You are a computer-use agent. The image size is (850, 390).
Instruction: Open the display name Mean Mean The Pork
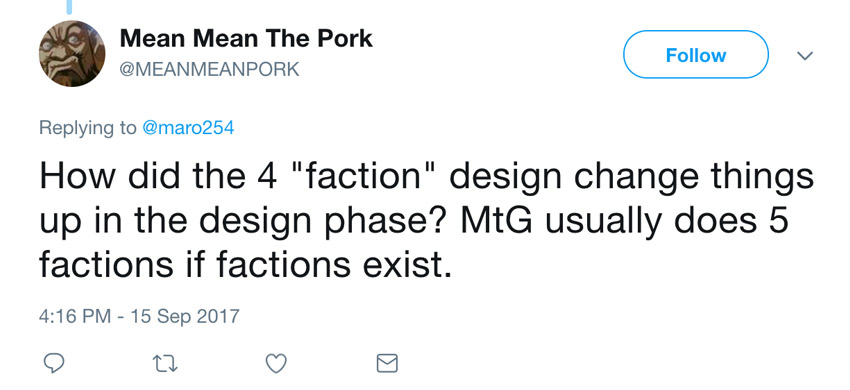coord(246,39)
